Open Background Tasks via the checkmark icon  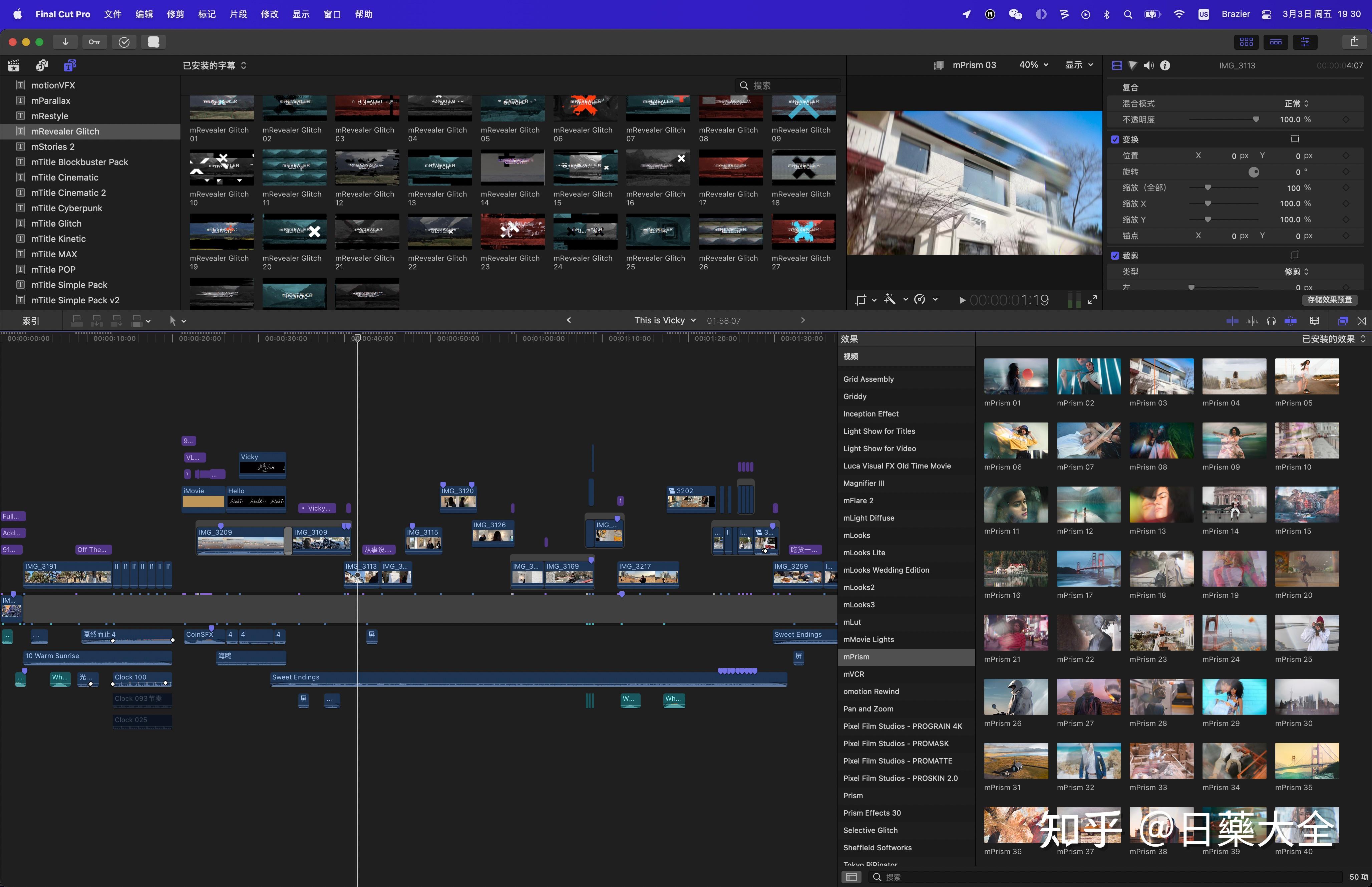coord(124,41)
